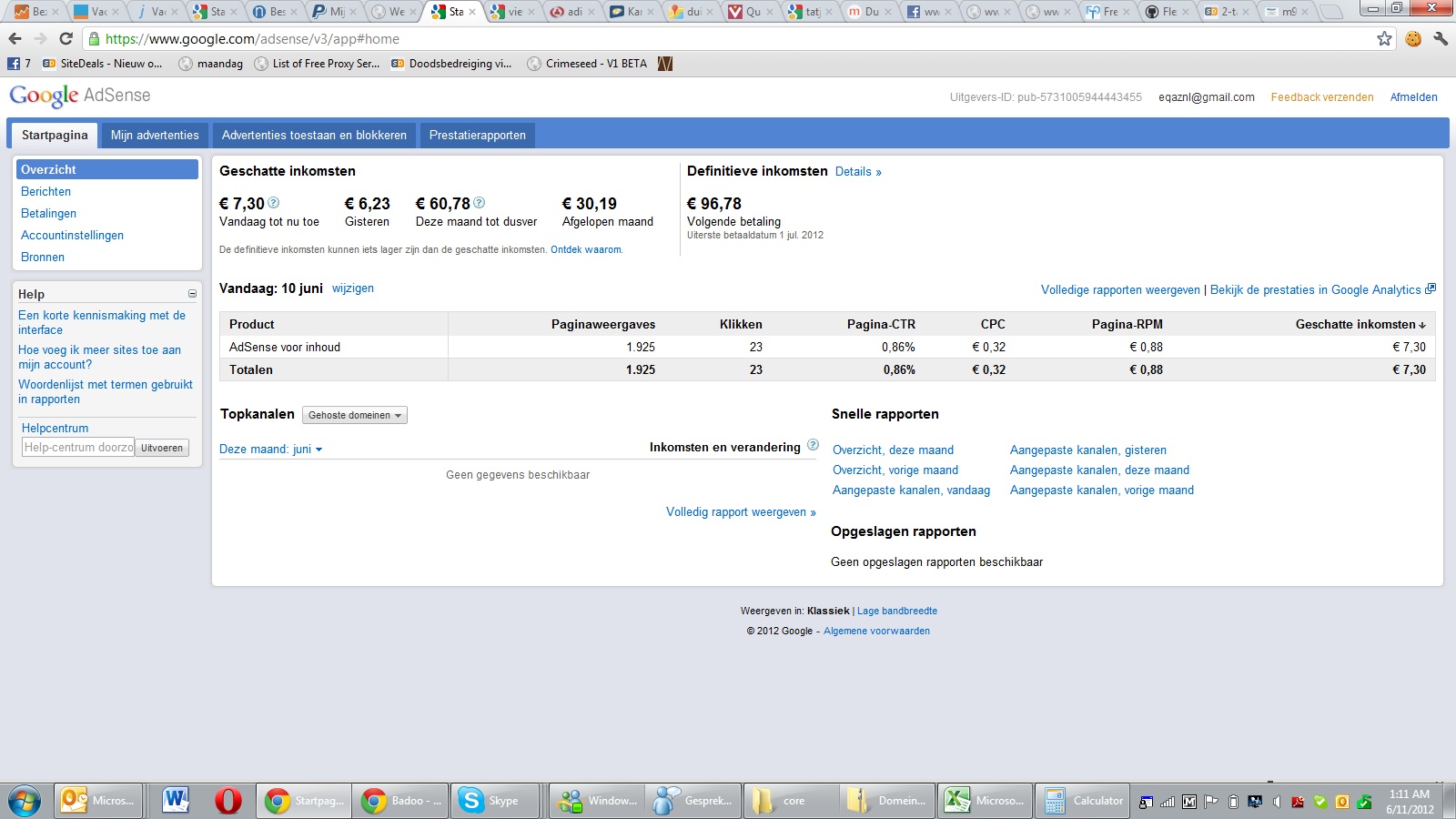Click the Uitvoeren help search button
1456x819 pixels.
(x=162, y=447)
